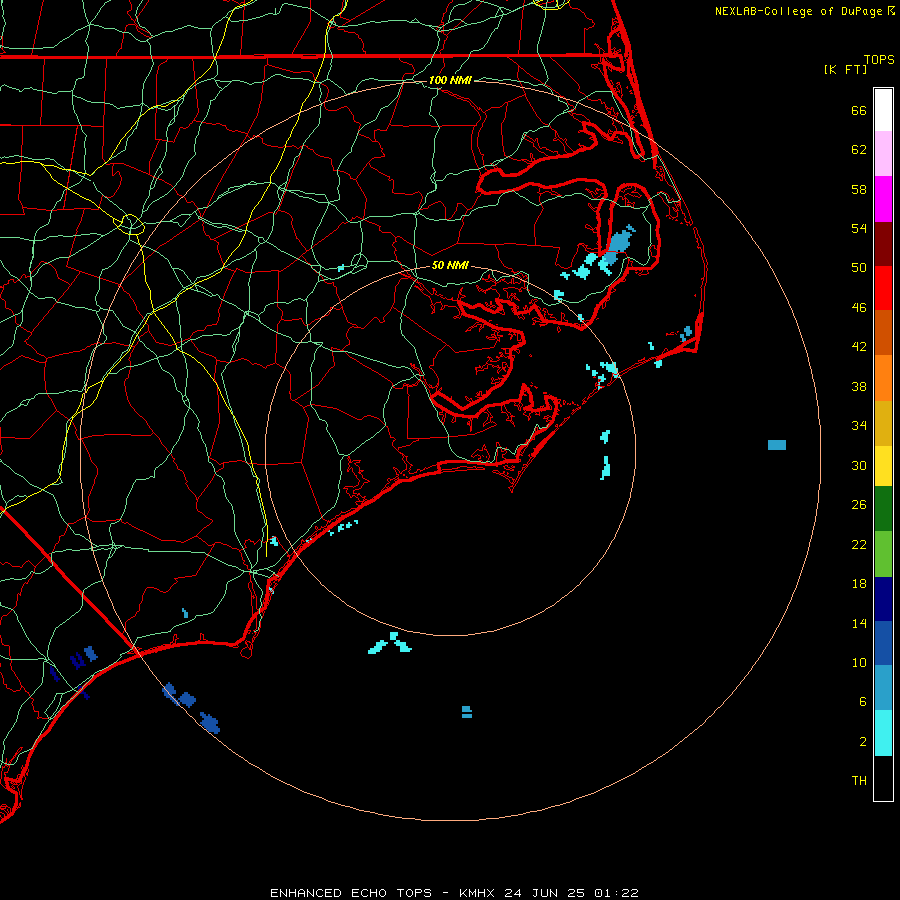The height and width of the screenshot is (900, 900).
Task: Click the legend value '22'
Action: click(859, 545)
